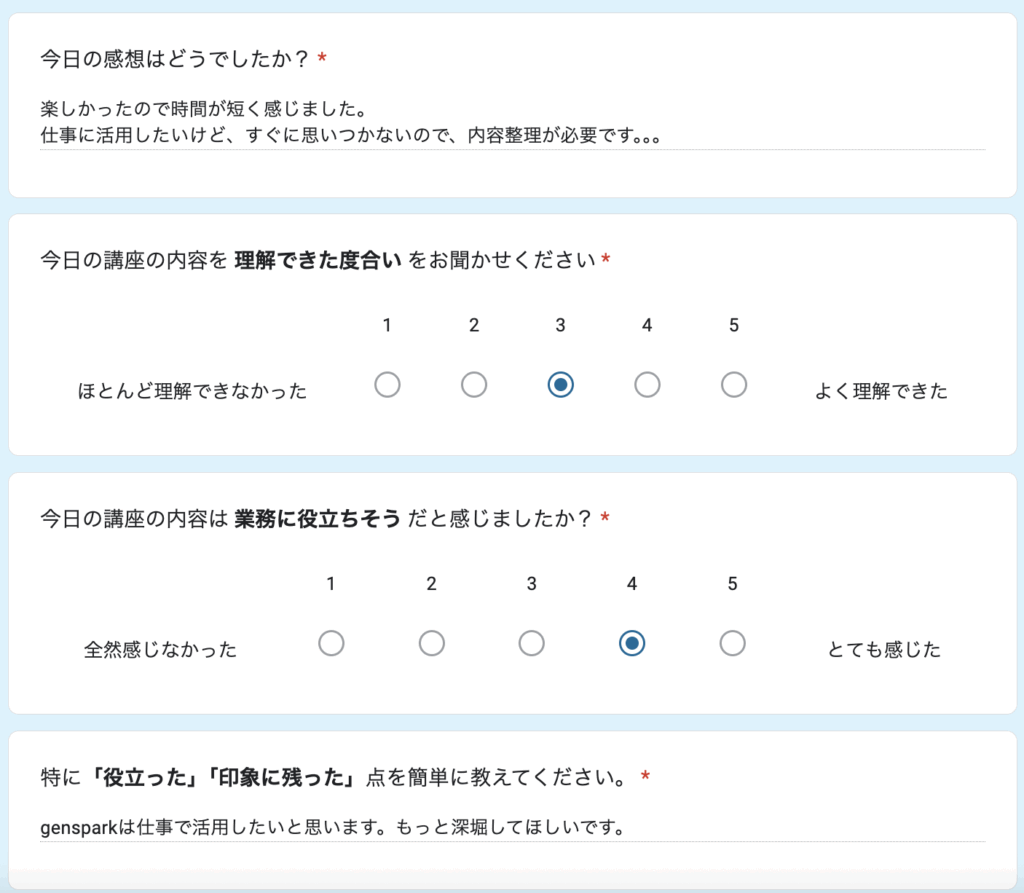Select rating 1 for 業務に役立ちそう
This screenshot has width=1024, height=893.
pos(331,644)
